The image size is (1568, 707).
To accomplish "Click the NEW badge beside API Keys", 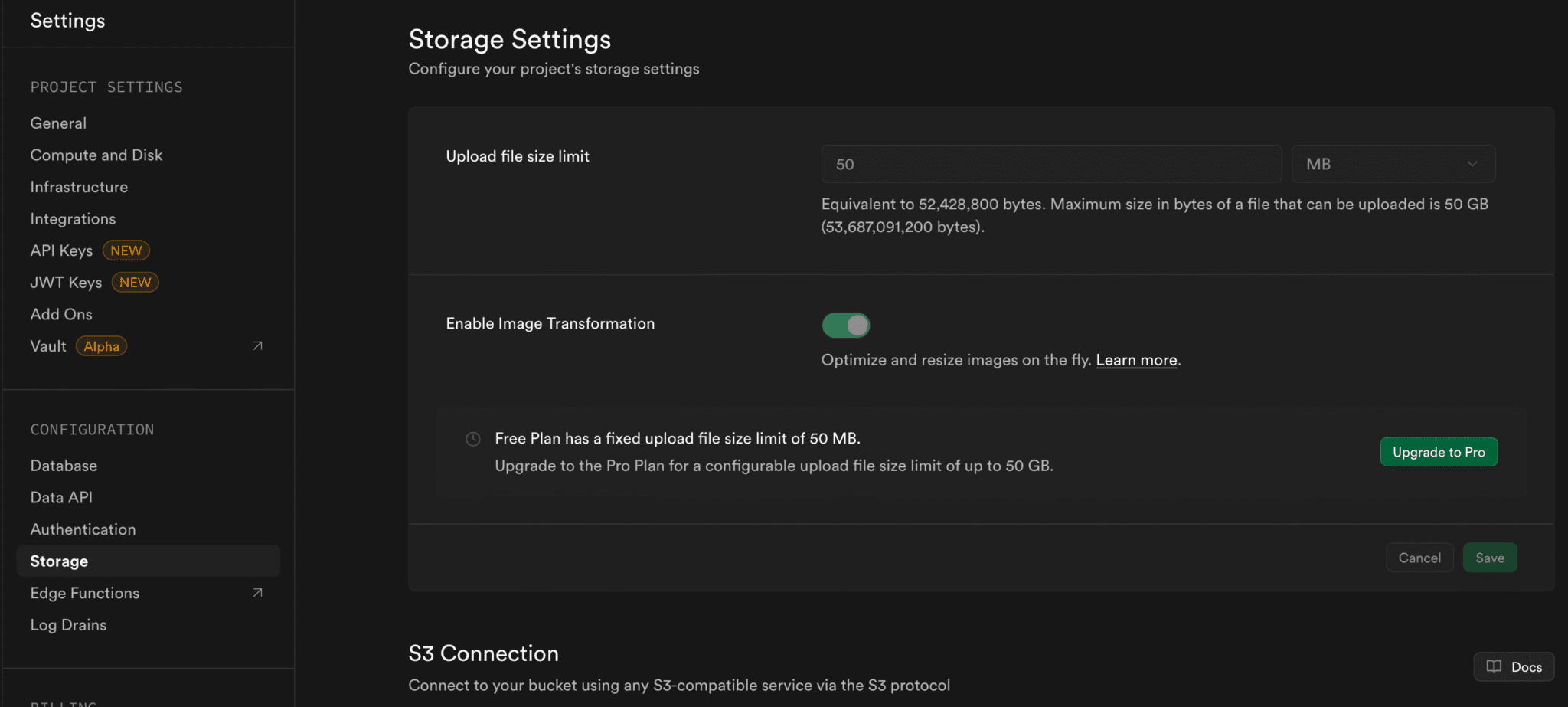I will (126, 250).
